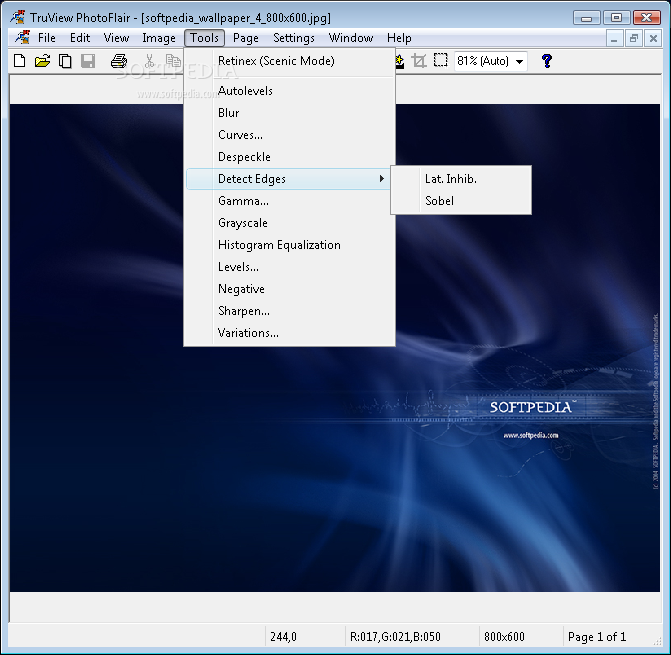The image size is (671, 655).
Task: Close the TruView PhotoFlair application window
Action: point(646,18)
